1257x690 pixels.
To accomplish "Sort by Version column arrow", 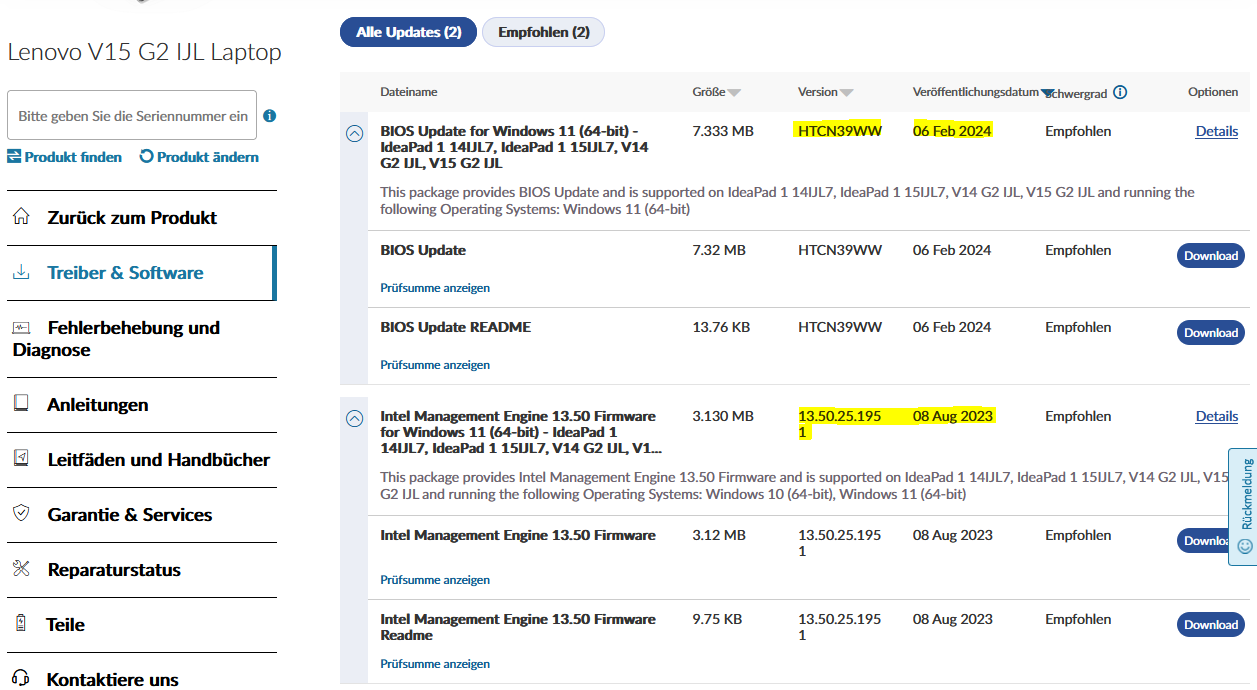I will (x=847, y=93).
